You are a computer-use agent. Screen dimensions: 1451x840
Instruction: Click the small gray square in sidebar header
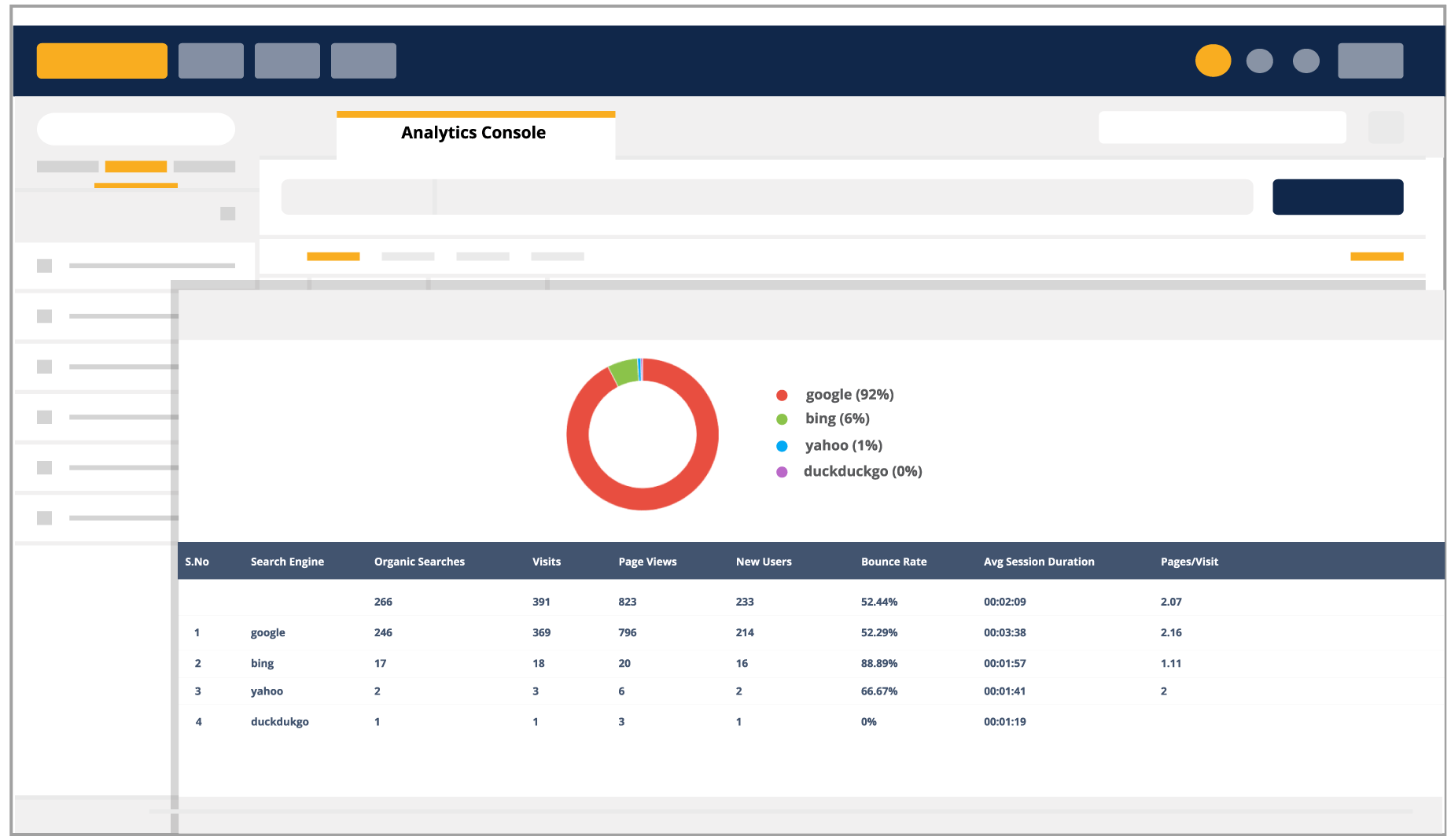coord(227,214)
